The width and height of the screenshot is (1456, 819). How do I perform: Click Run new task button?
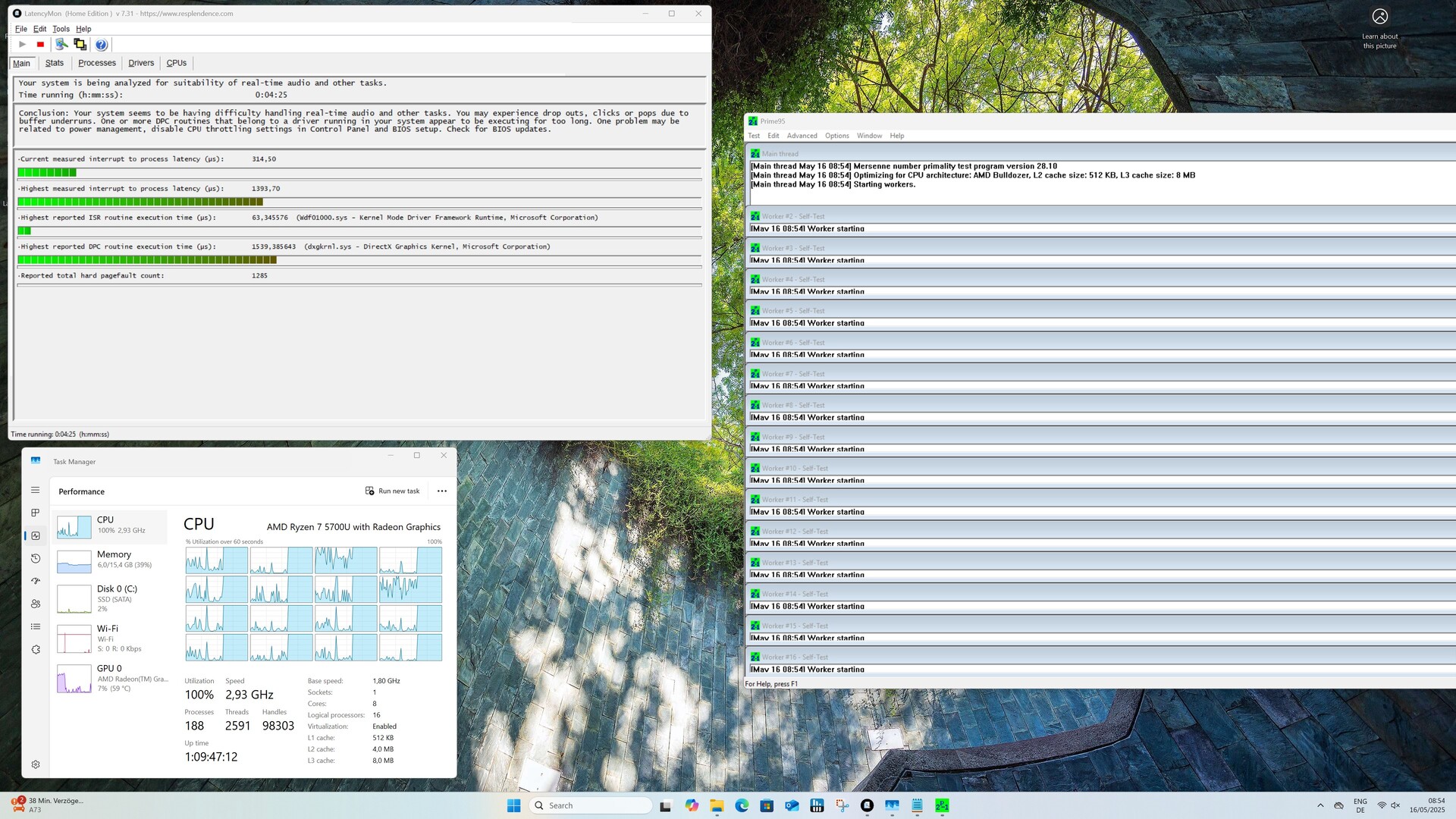pos(393,491)
